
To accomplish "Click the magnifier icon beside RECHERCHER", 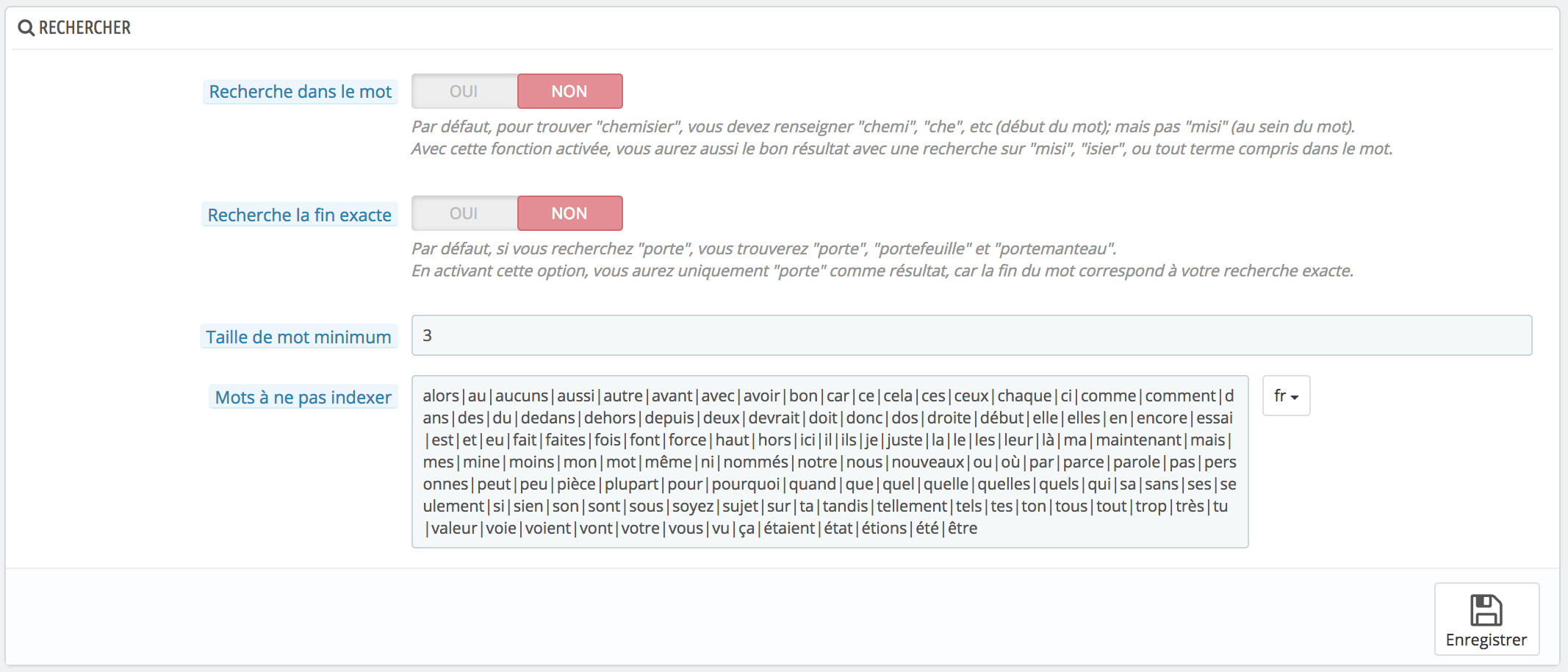I will tap(26, 28).
